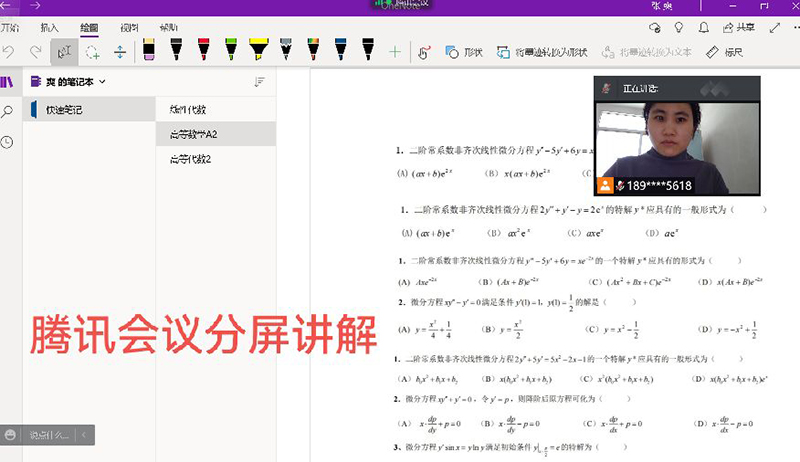The image size is (800, 462).
Task: Click the 189****5618 participant label
Action: [659, 186]
